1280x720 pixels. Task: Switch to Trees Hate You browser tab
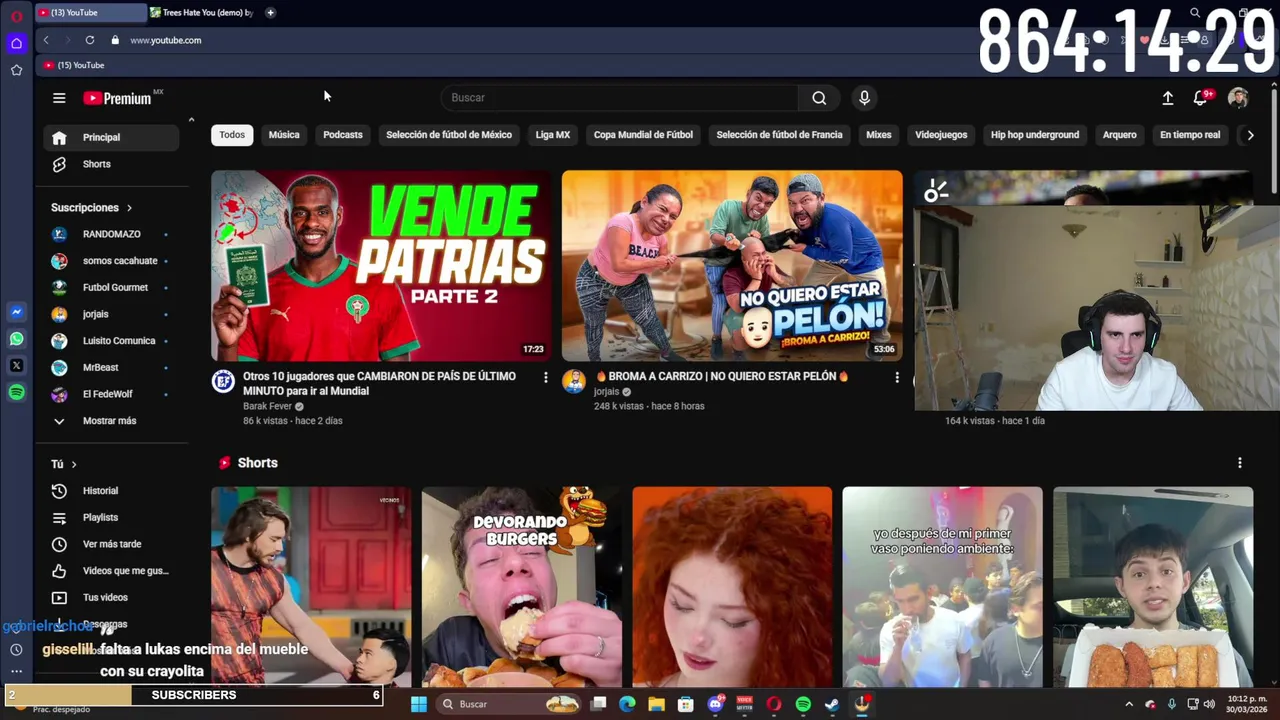[204, 13]
